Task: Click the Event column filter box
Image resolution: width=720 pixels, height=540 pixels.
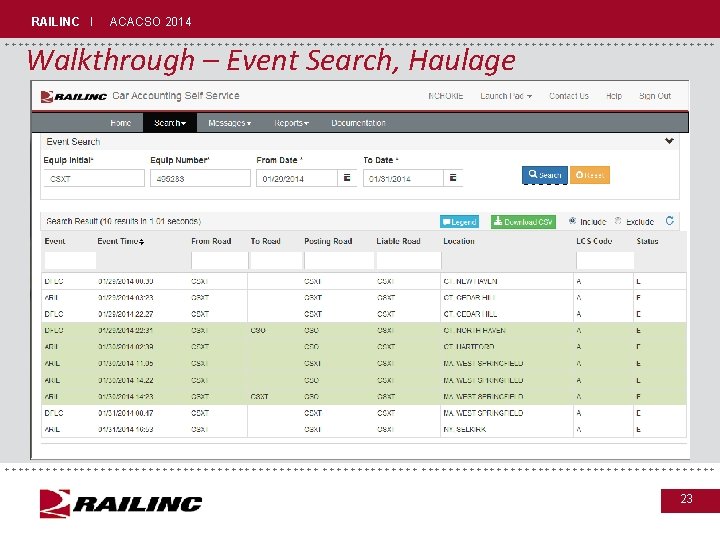Action: pyautogui.click(x=70, y=260)
